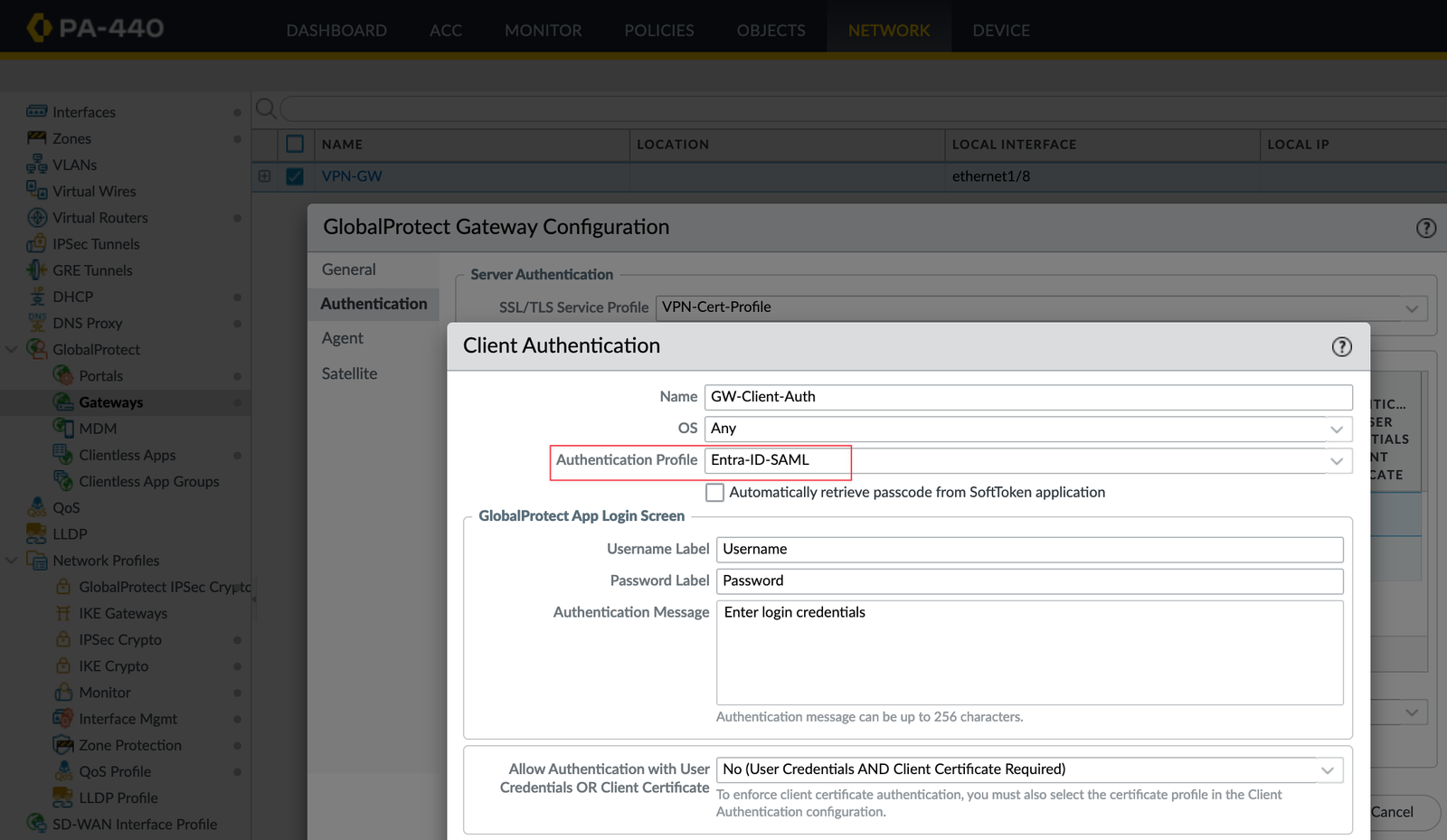Viewport: 1447px width, 840px height.
Task: Check Automatically retrieve passcode from SoftToken
Action: (x=714, y=492)
